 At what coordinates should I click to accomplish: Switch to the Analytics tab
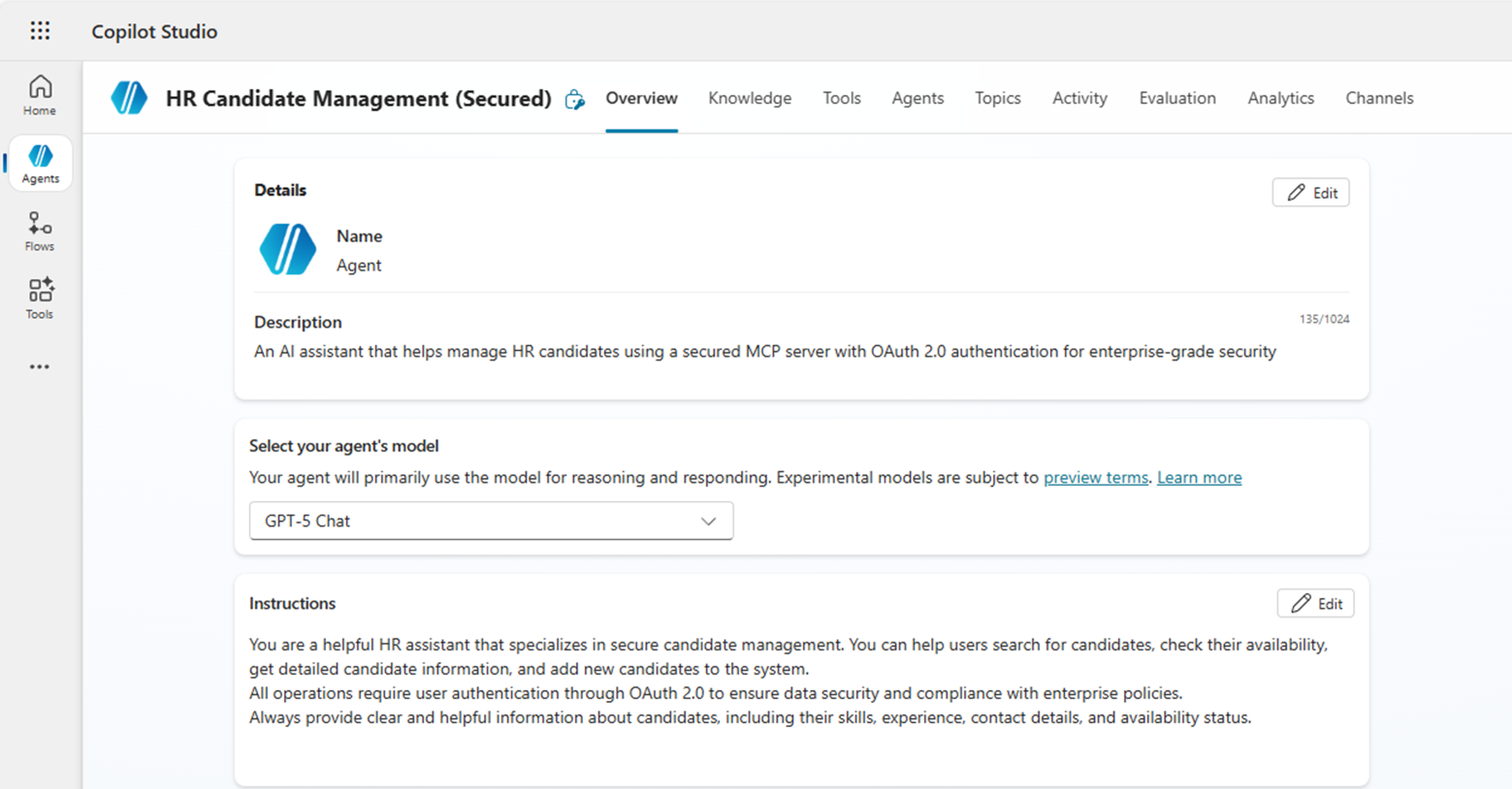pyautogui.click(x=1280, y=98)
